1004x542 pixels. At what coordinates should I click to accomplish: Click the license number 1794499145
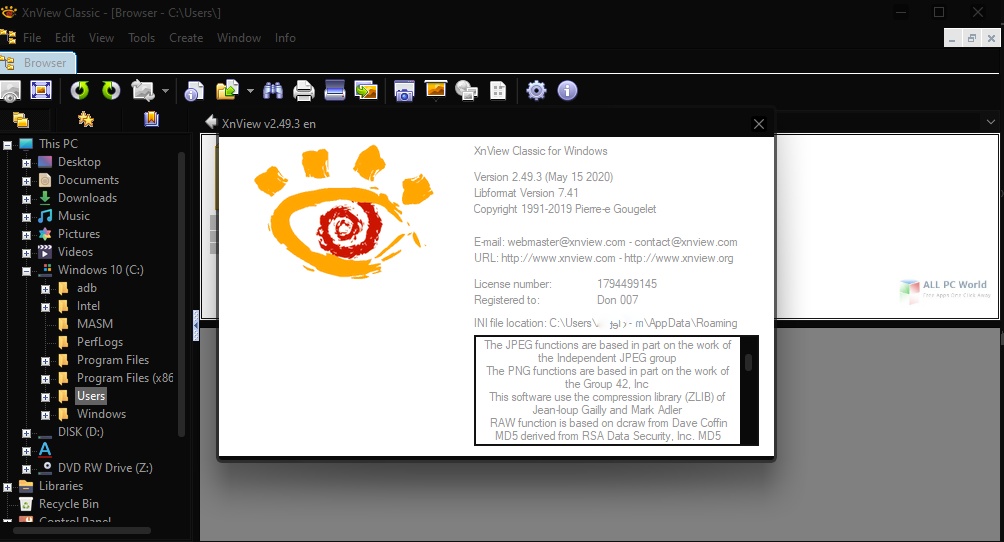pyautogui.click(x=627, y=284)
